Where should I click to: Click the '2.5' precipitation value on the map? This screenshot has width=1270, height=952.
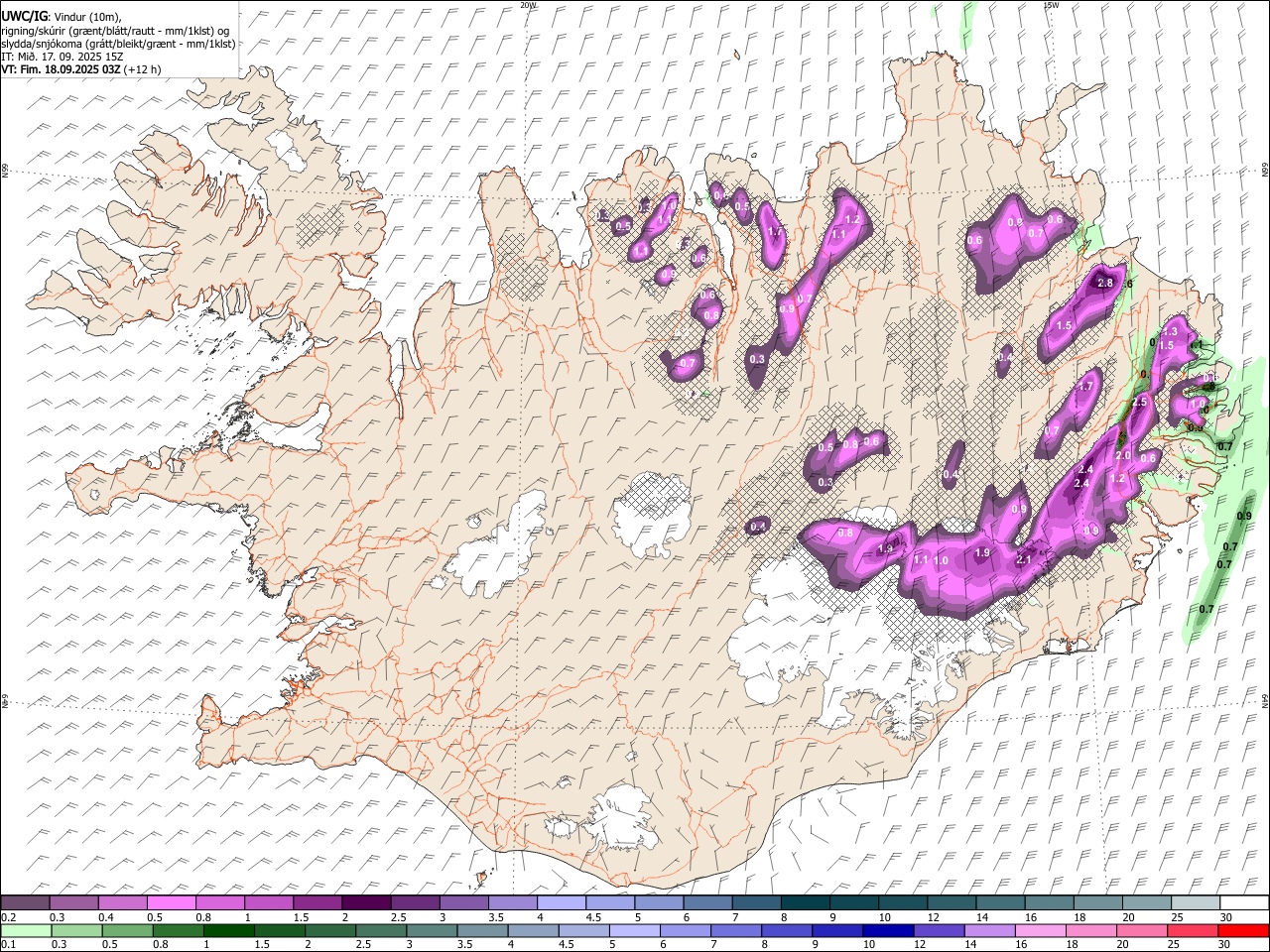[x=1138, y=403]
